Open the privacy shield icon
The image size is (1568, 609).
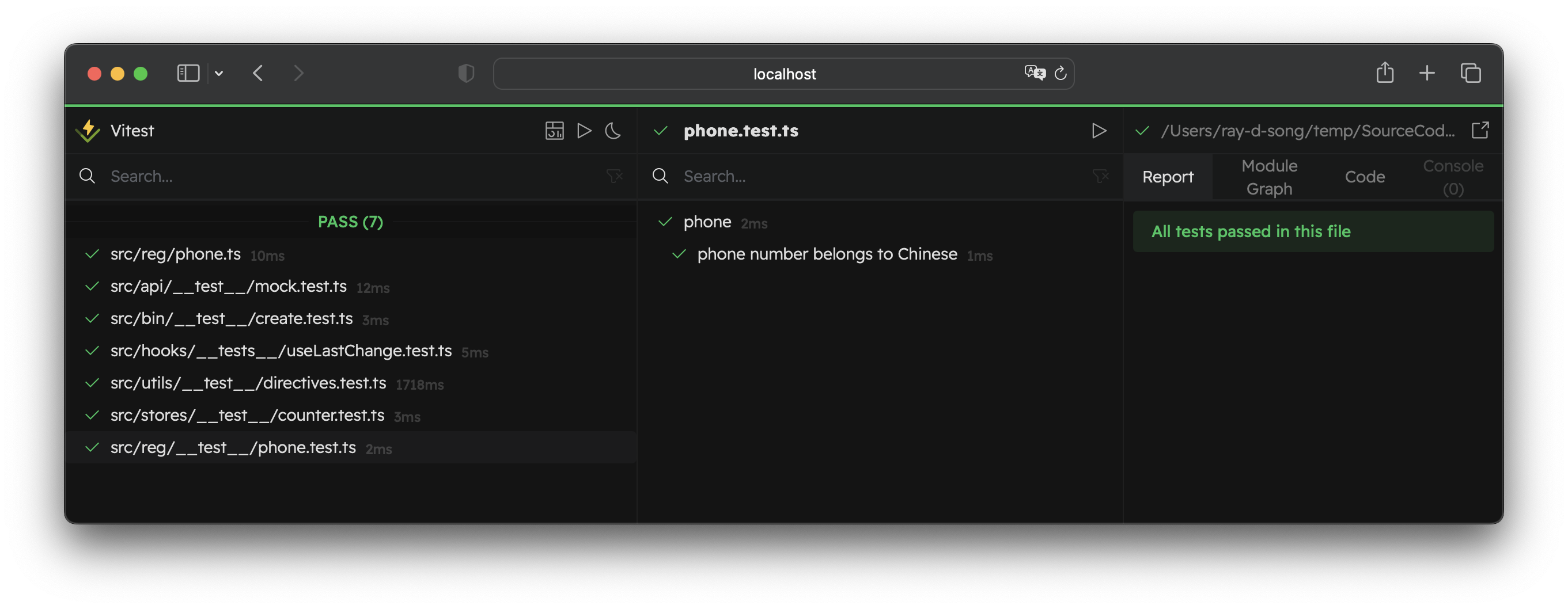pos(465,74)
